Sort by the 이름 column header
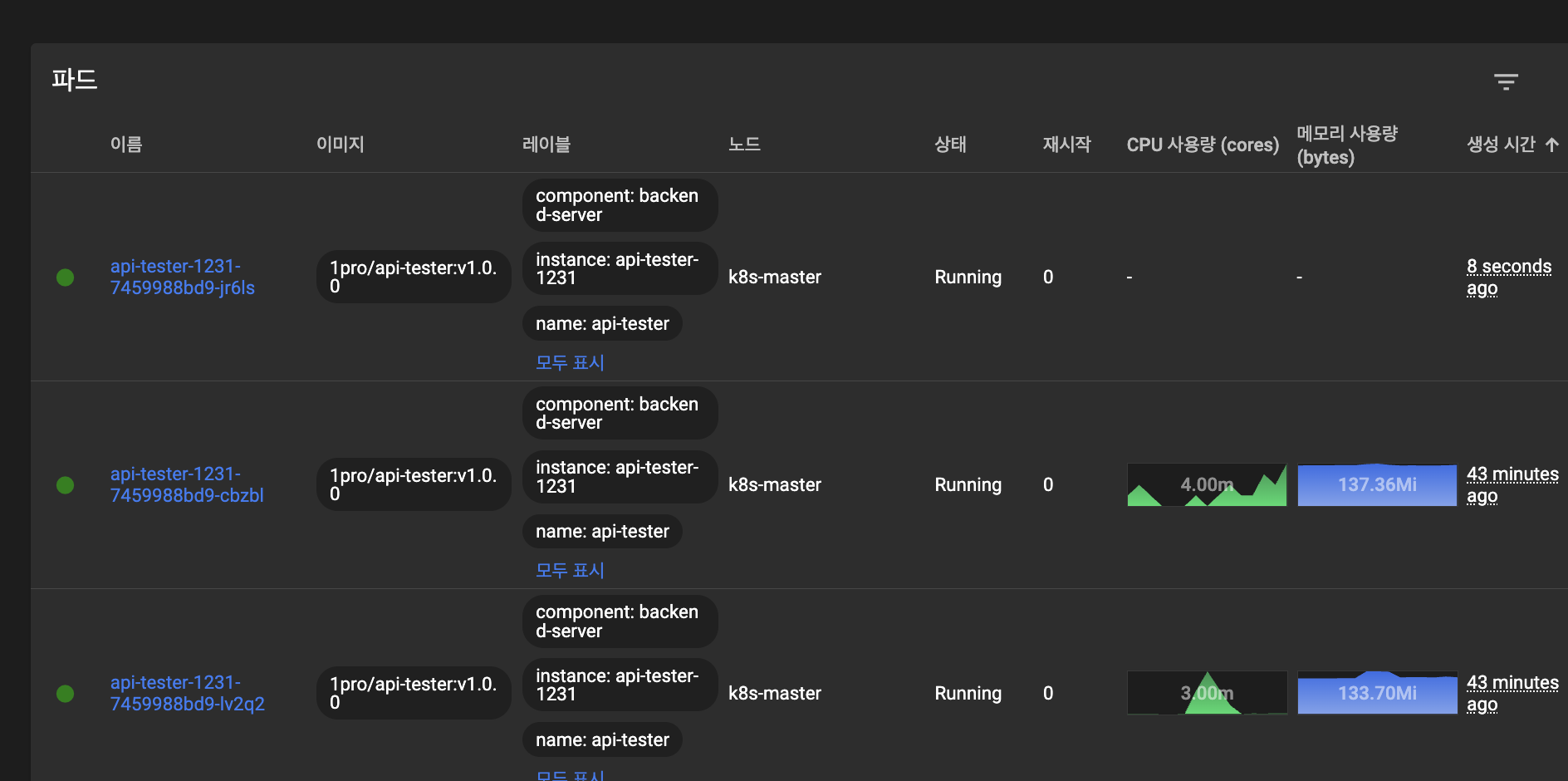 126,145
